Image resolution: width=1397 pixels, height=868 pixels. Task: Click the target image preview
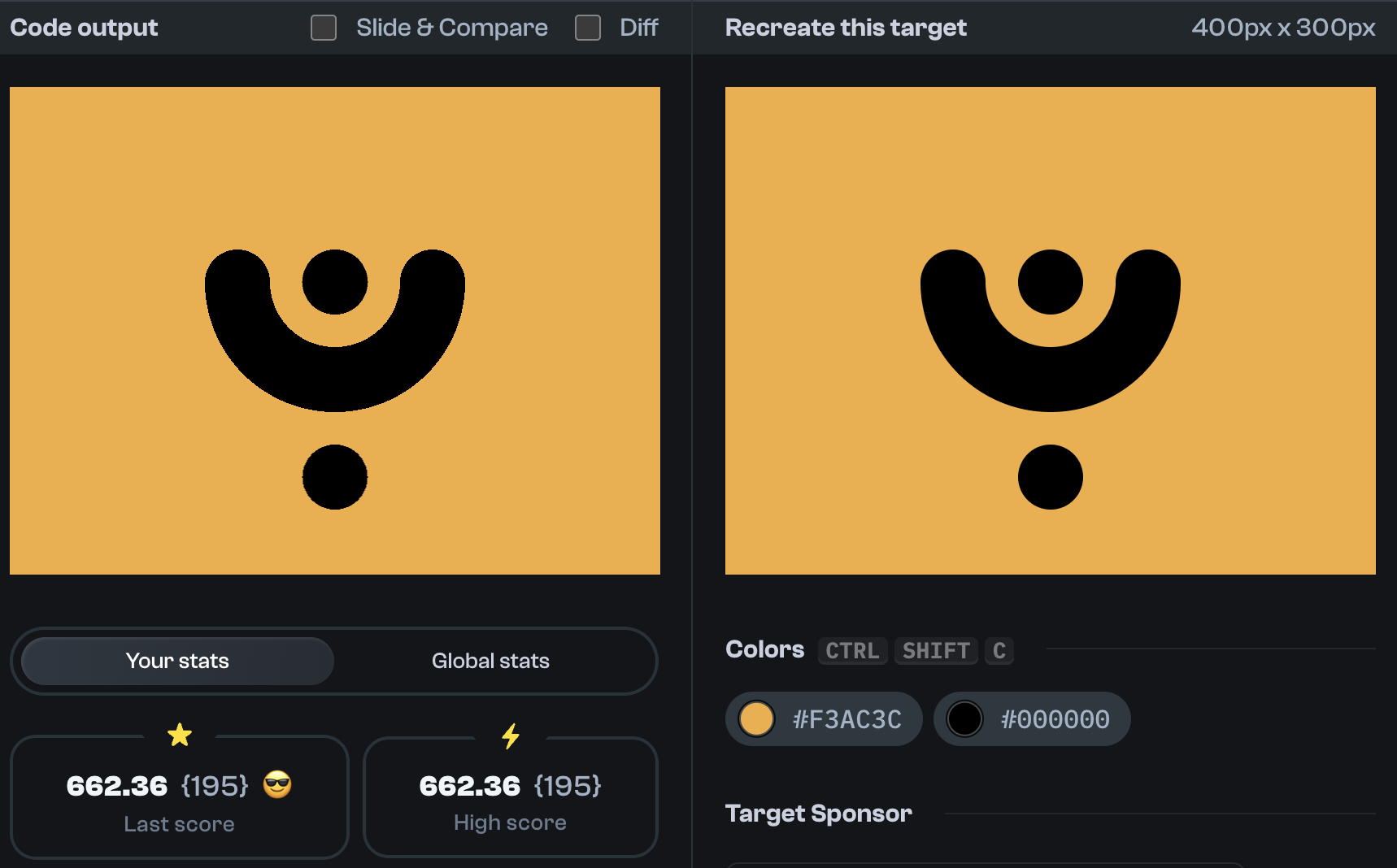[x=1051, y=330]
